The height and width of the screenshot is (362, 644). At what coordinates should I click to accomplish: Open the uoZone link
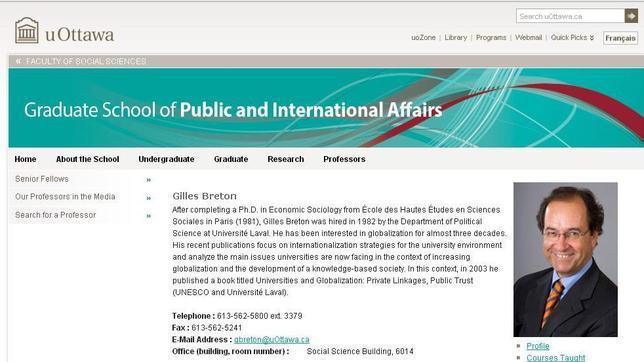(423, 37)
